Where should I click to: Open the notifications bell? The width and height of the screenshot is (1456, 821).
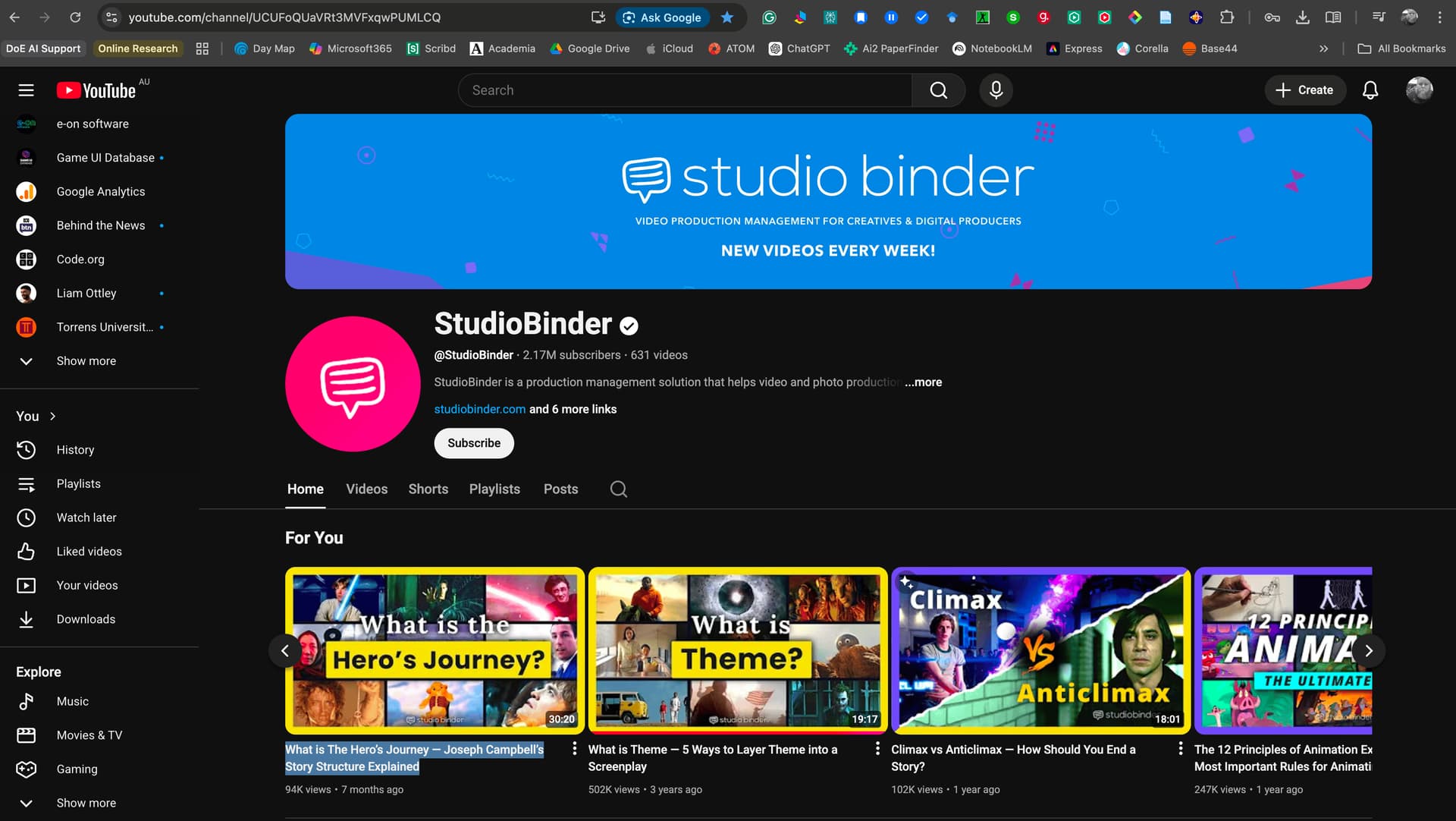click(x=1370, y=90)
